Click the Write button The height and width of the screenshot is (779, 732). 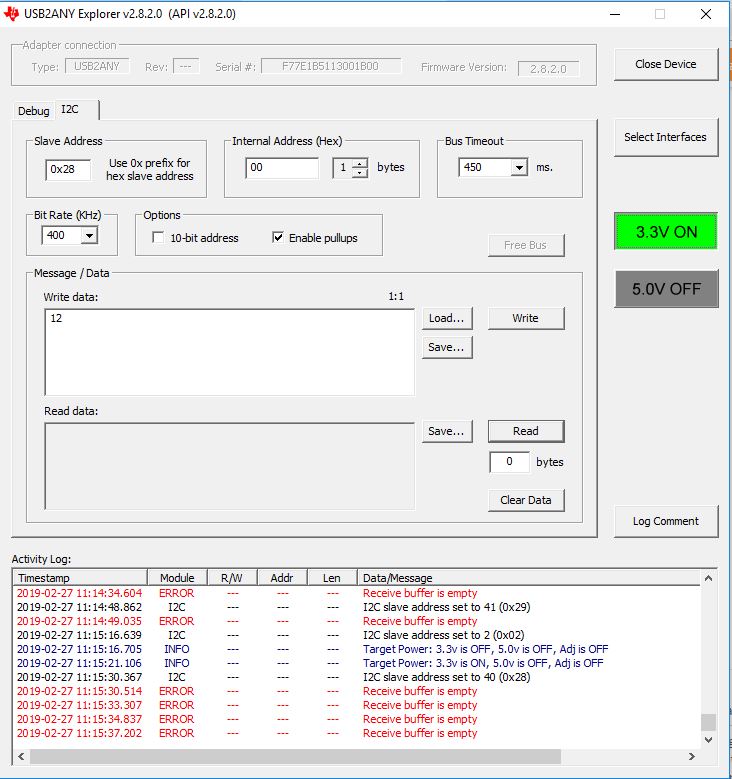point(526,318)
